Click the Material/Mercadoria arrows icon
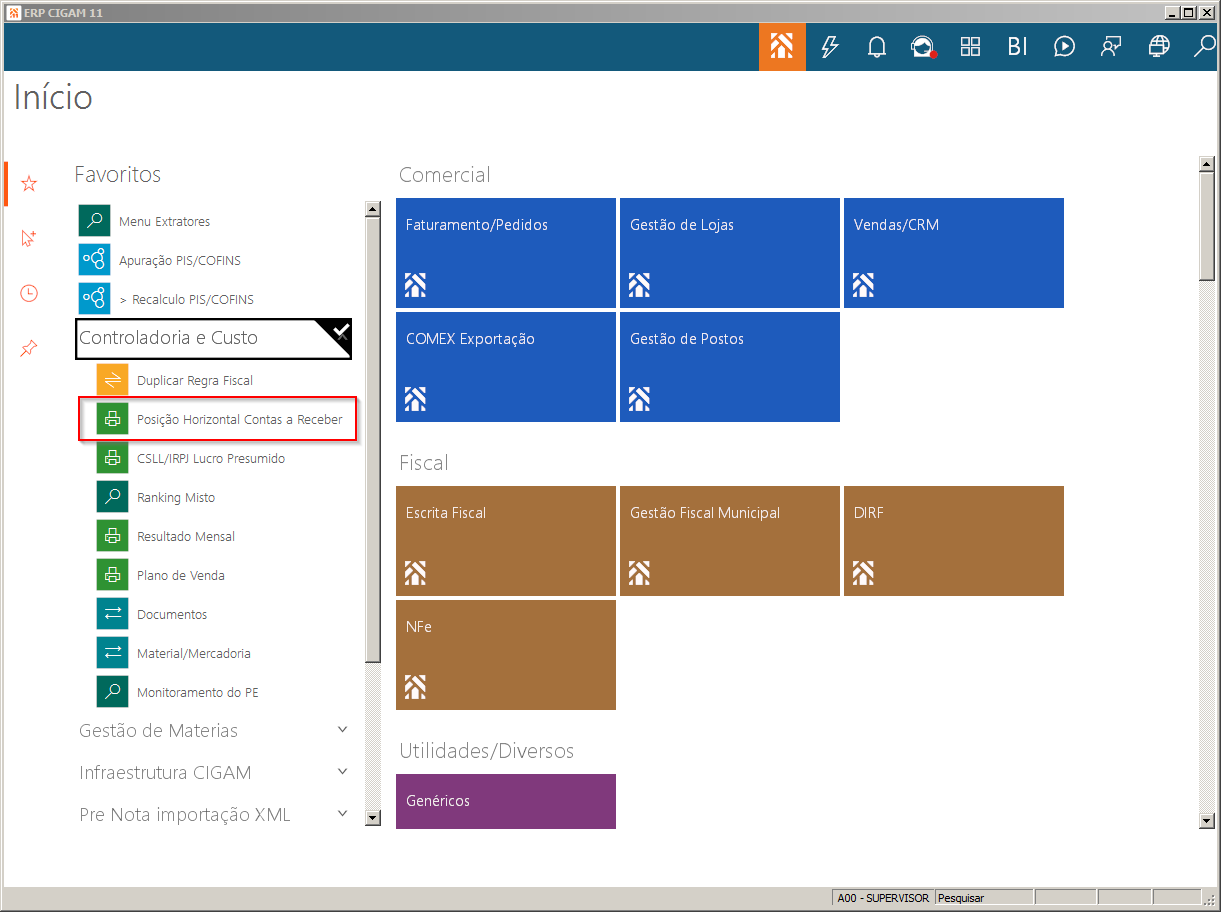1221x912 pixels. [113, 653]
